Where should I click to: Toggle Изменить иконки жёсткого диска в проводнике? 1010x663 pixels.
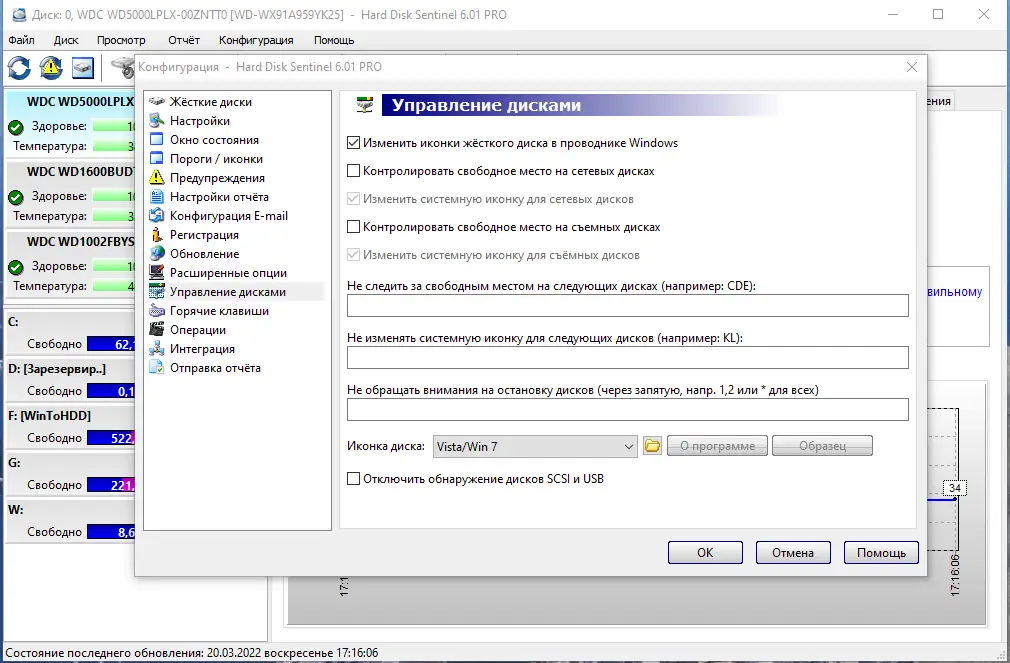pos(353,143)
